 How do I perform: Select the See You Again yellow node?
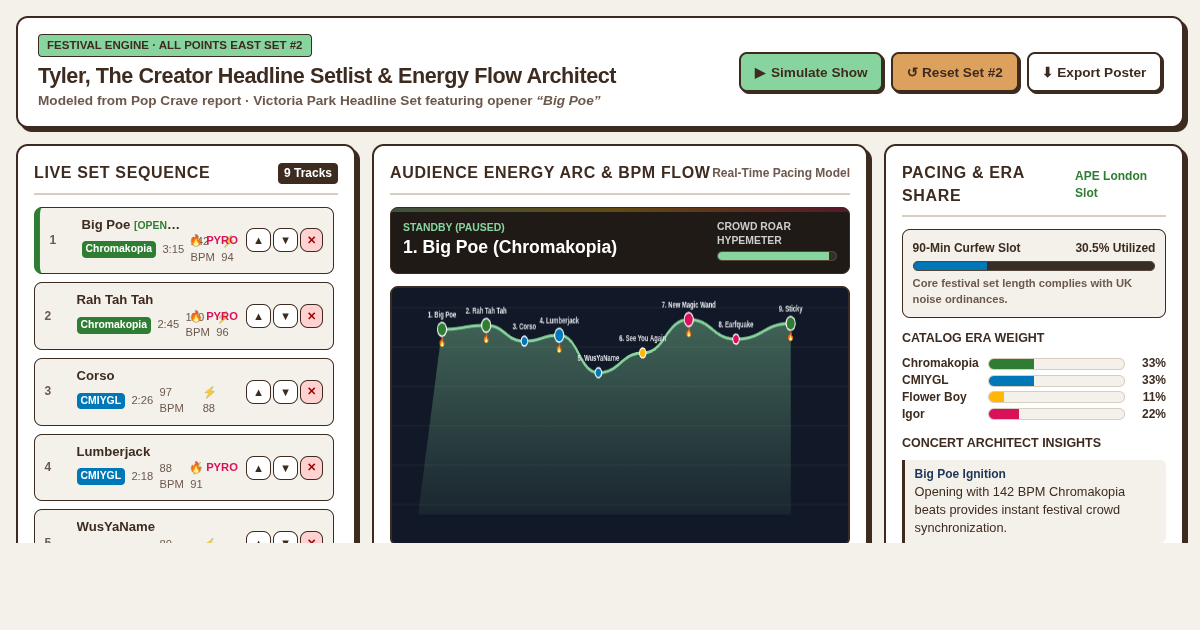point(643,353)
